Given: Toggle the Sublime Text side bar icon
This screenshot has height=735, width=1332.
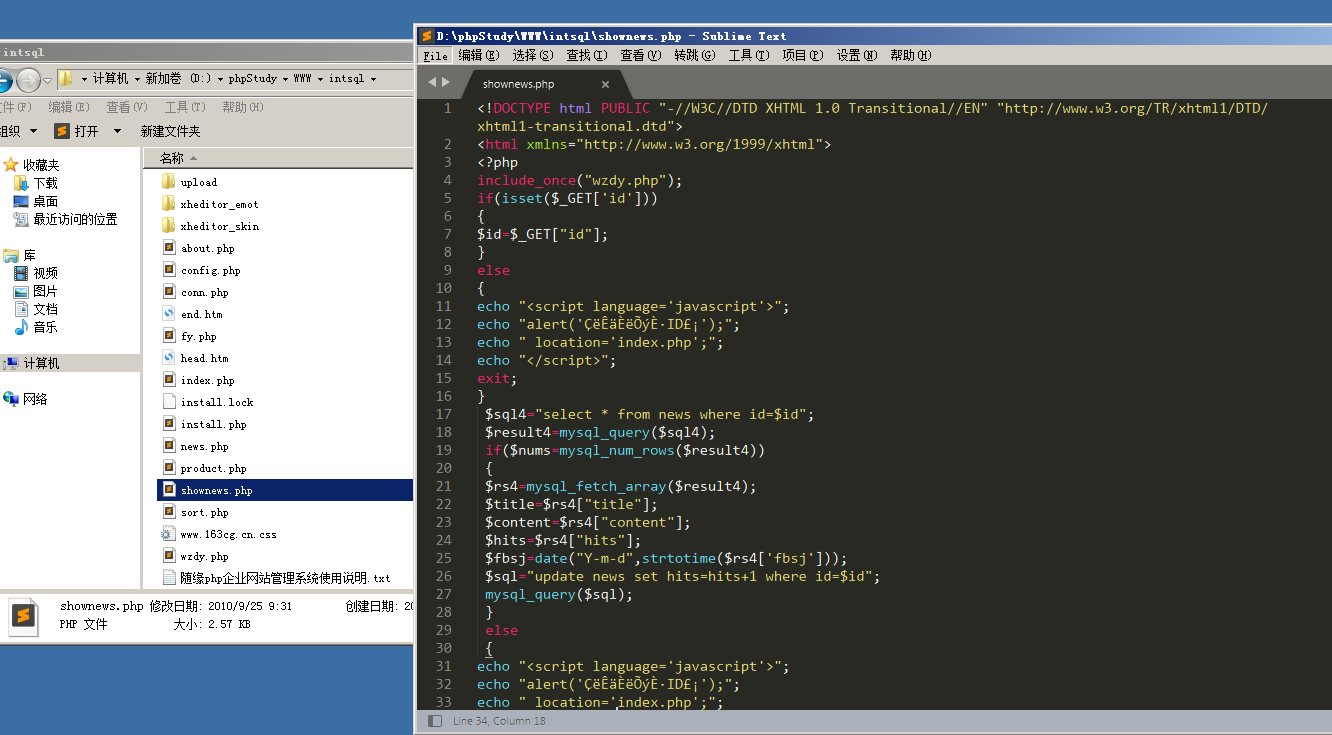Looking at the screenshot, I should [435, 720].
